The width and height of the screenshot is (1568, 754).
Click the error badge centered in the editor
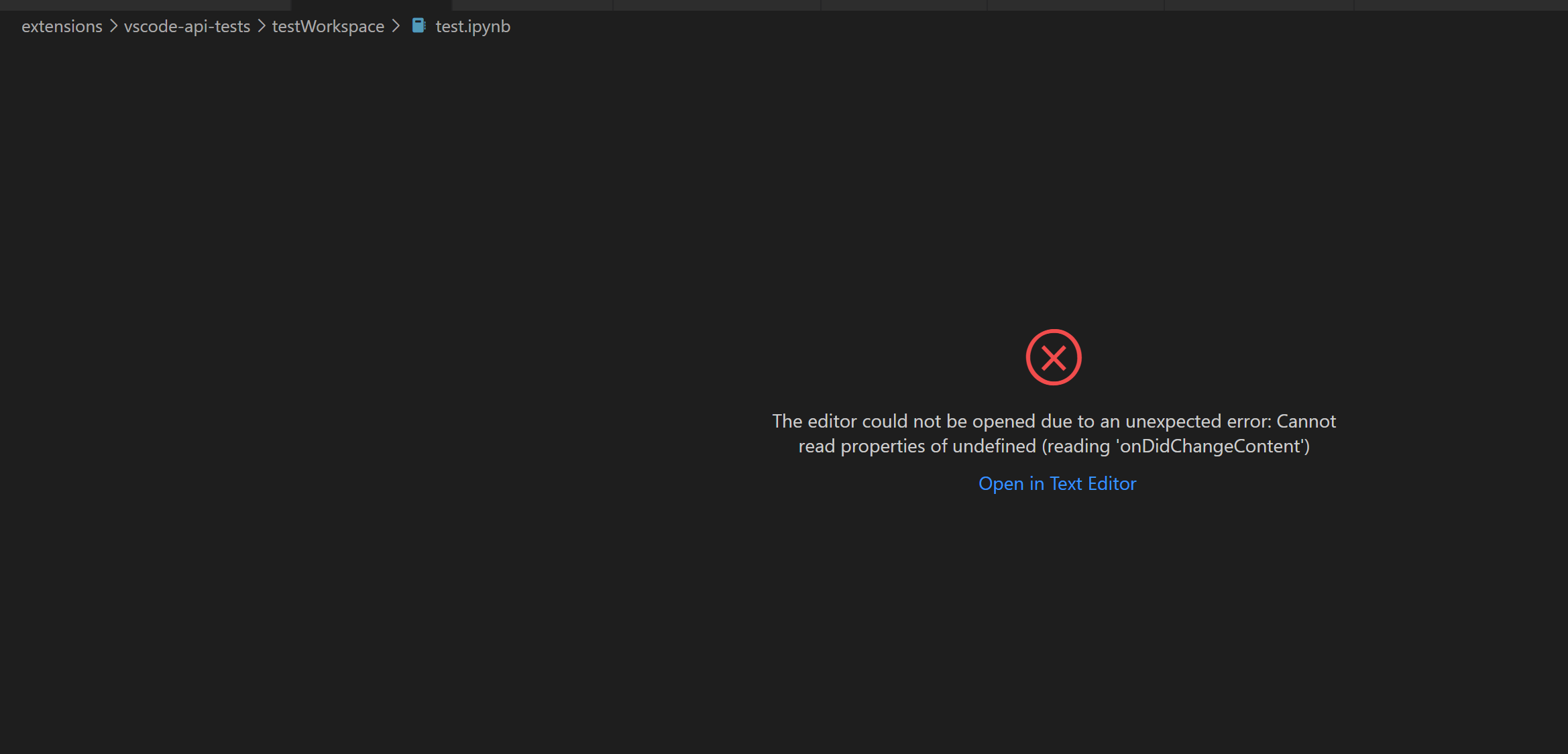pos(1053,357)
